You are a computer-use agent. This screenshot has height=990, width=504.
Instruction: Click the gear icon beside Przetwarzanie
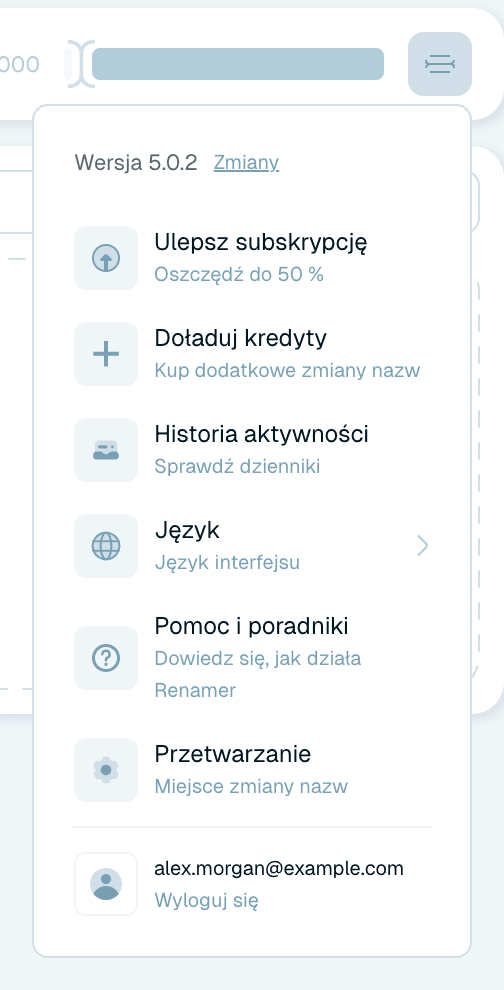pos(106,770)
